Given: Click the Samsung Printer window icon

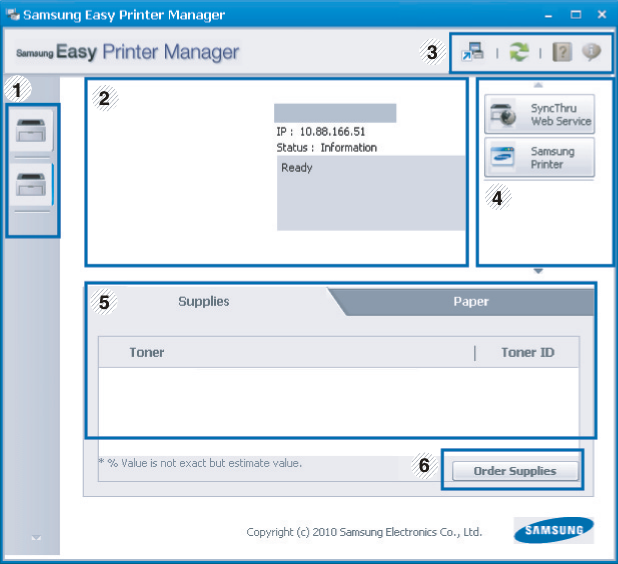Looking at the screenshot, I should coord(503,157).
